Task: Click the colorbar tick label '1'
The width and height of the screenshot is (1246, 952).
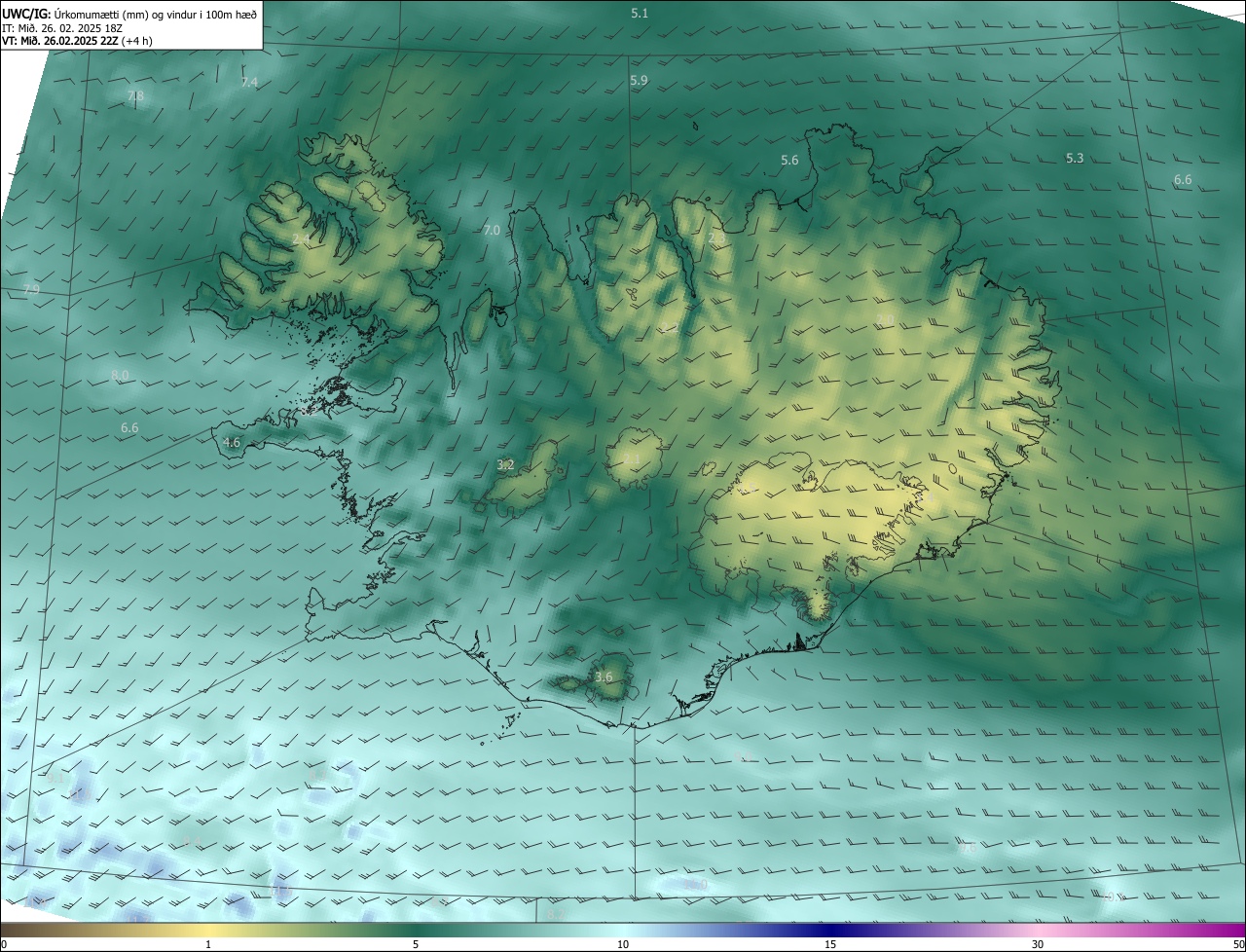Action: point(208,944)
